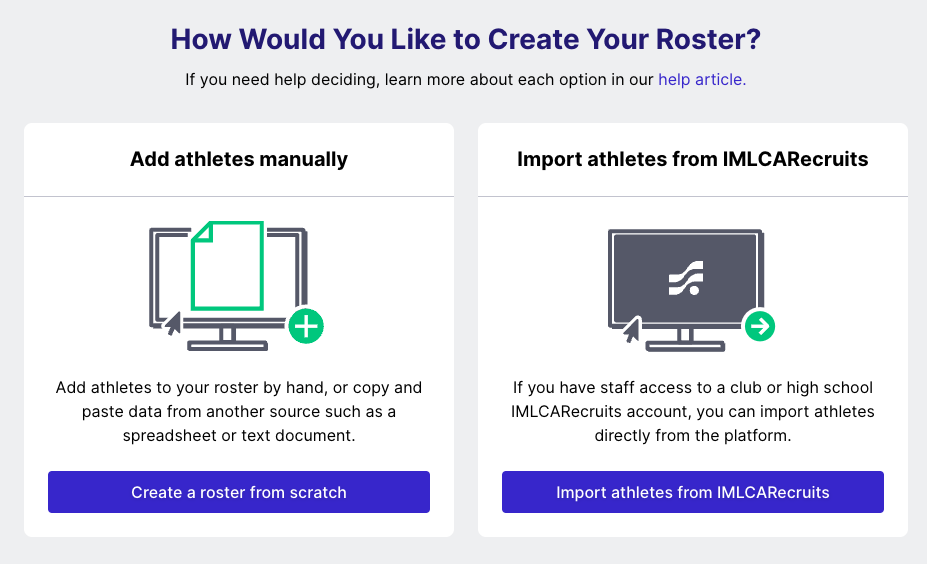Click the help deciding subtitle text
This screenshot has width=927, height=564.
point(465,79)
